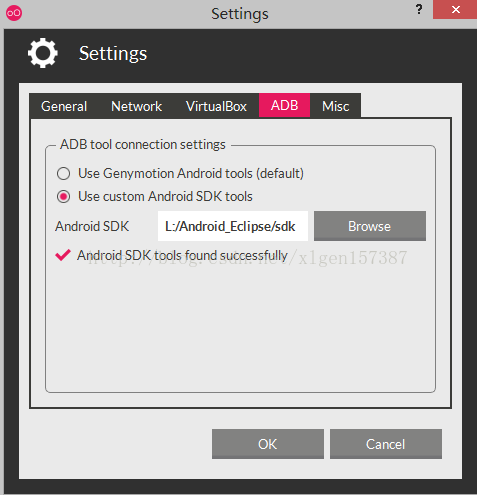Switch to the General tab
The height and width of the screenshot is (495, 477).
(x=64, y=106)
